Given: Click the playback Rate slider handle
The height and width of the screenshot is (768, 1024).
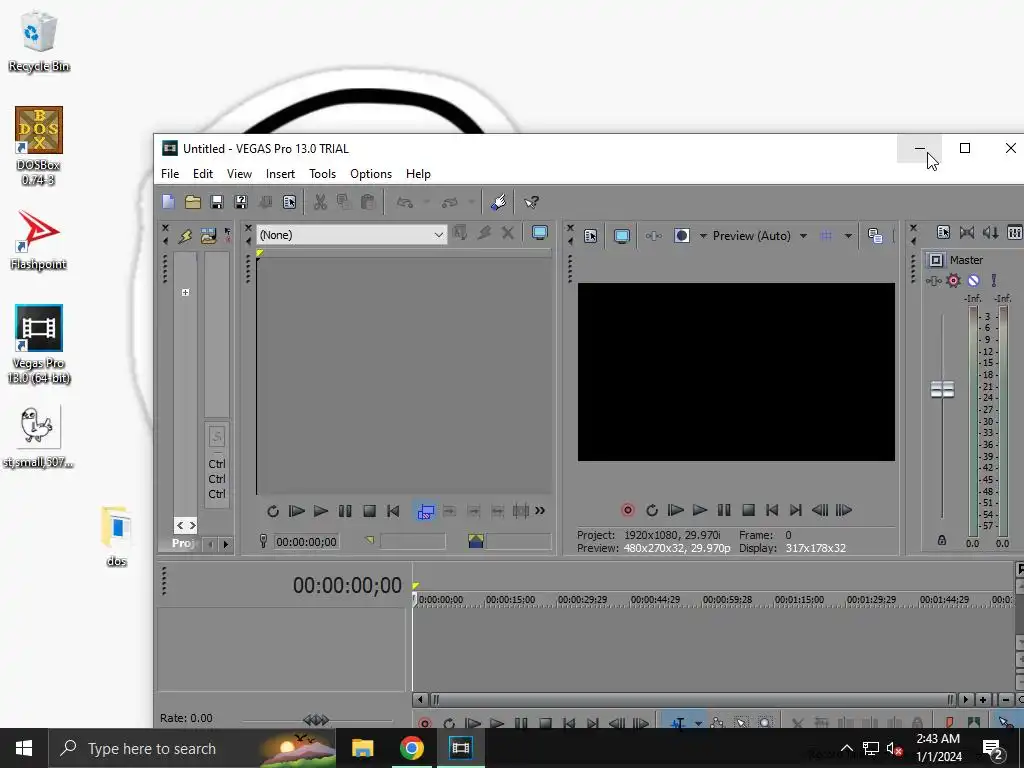Looking at the screenshot, I should (316, 720).
